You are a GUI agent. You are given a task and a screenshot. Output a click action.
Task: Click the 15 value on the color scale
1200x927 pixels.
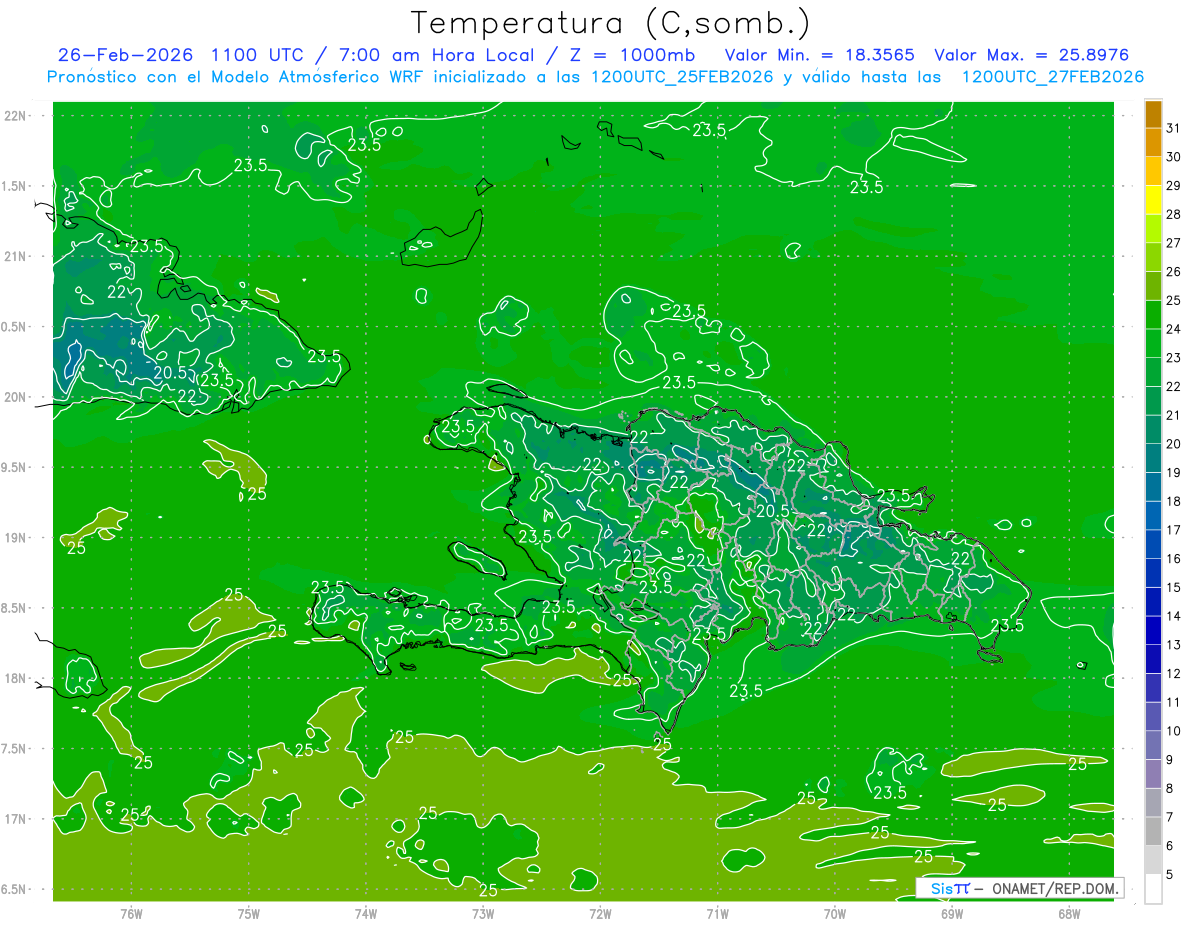1174,587
